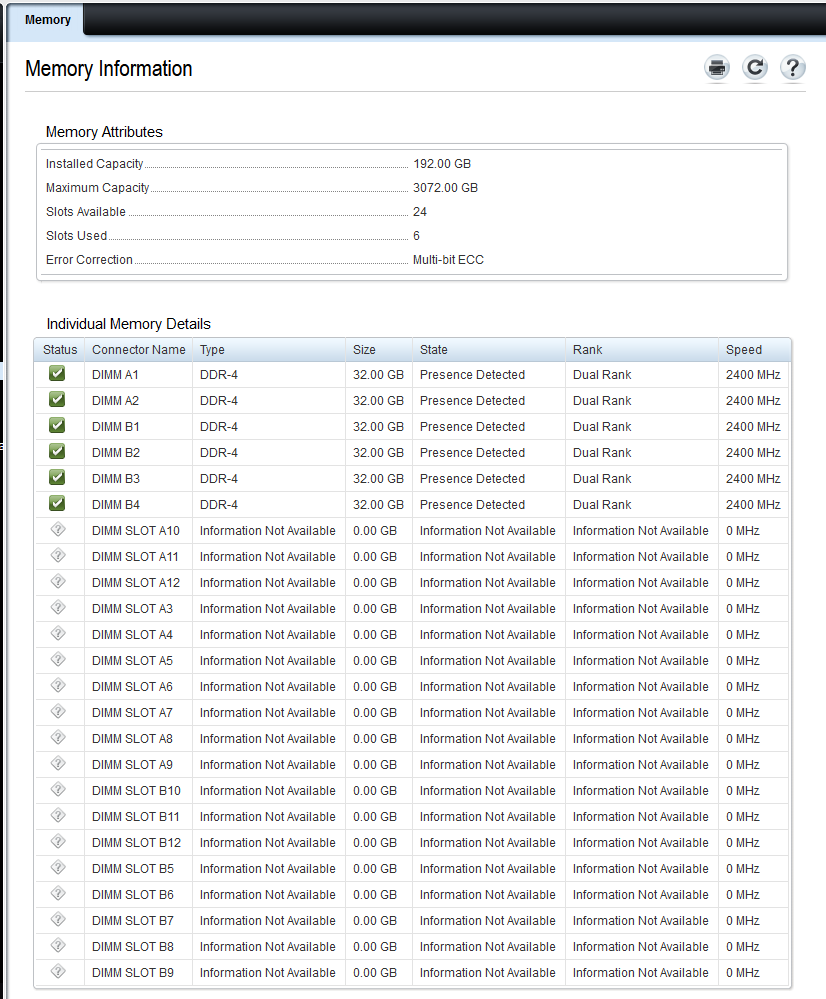This screenshot has height=999, width=826.
Task: Open the Help question mark icon
Action: pos(792,68)
